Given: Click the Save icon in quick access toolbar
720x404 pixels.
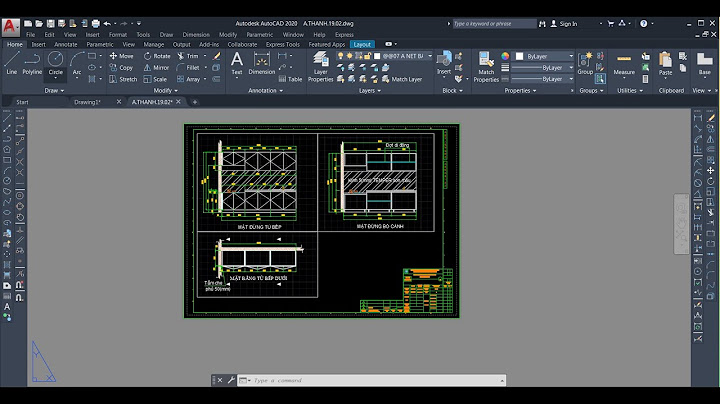Looking at the screenshot, I should [51, 23].
